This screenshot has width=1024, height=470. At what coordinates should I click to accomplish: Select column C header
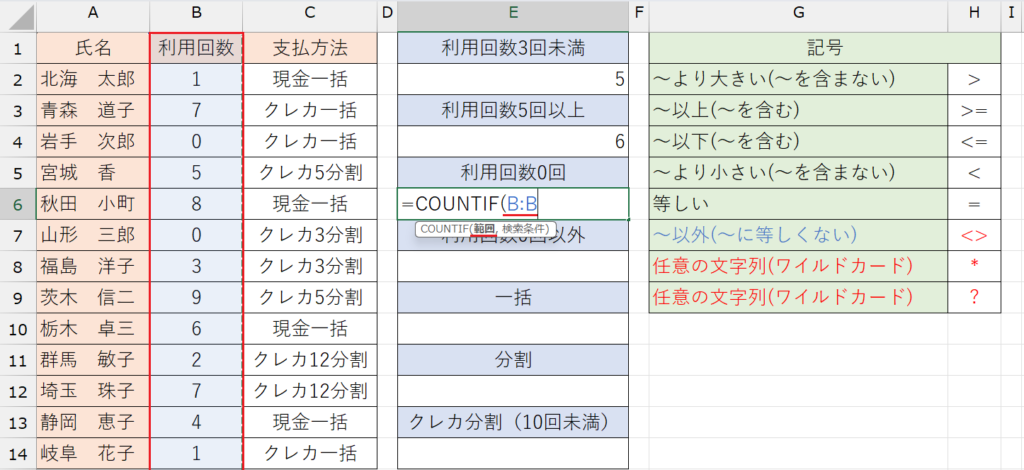310,15
